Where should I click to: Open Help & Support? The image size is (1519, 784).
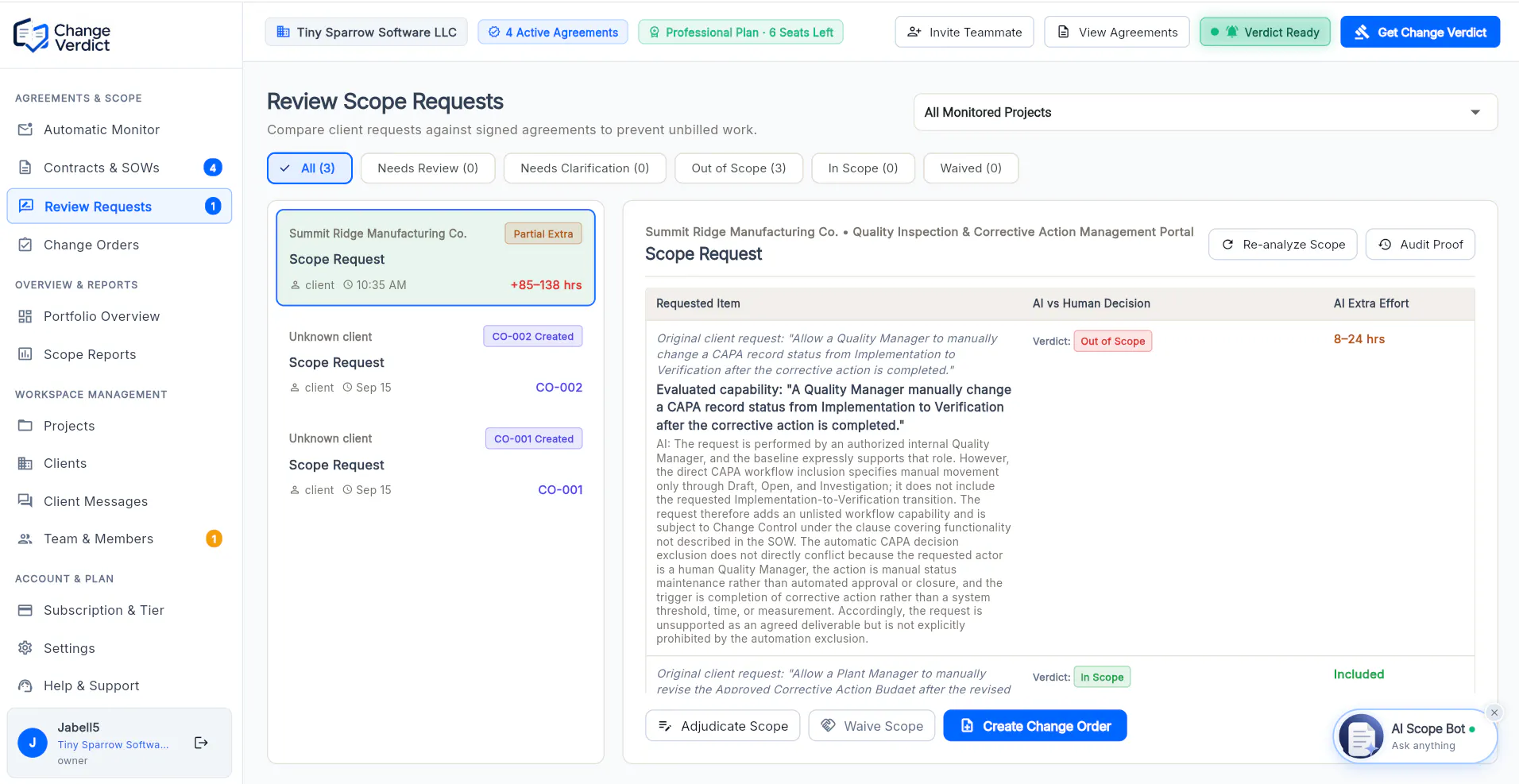point(119,686)
